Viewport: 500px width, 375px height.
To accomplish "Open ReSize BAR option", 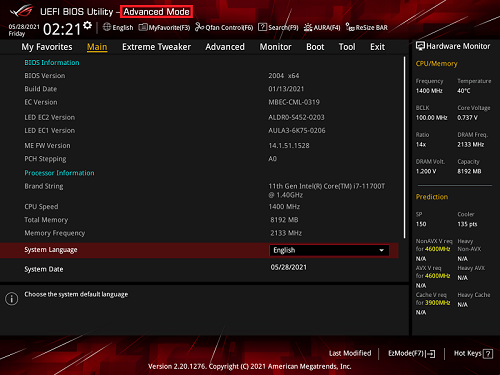I will pos(366,27).
